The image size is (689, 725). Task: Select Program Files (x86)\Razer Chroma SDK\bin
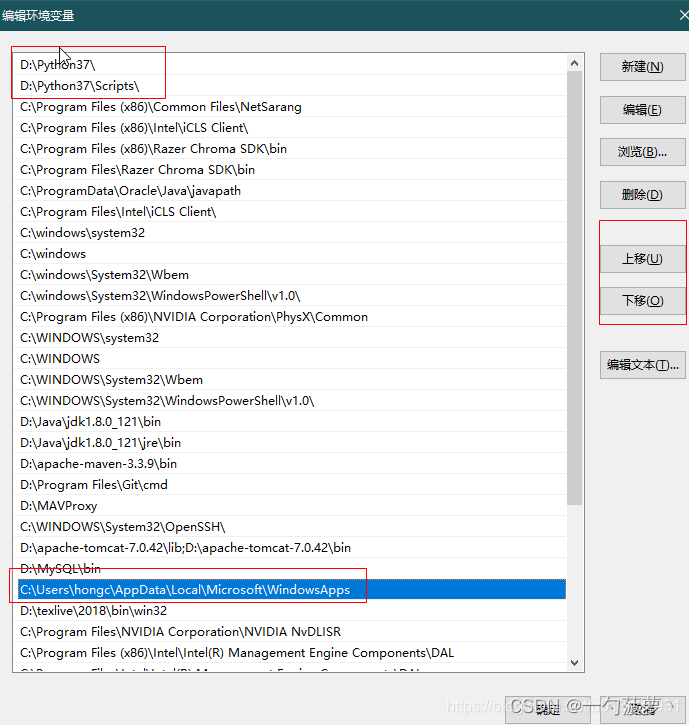289,149
